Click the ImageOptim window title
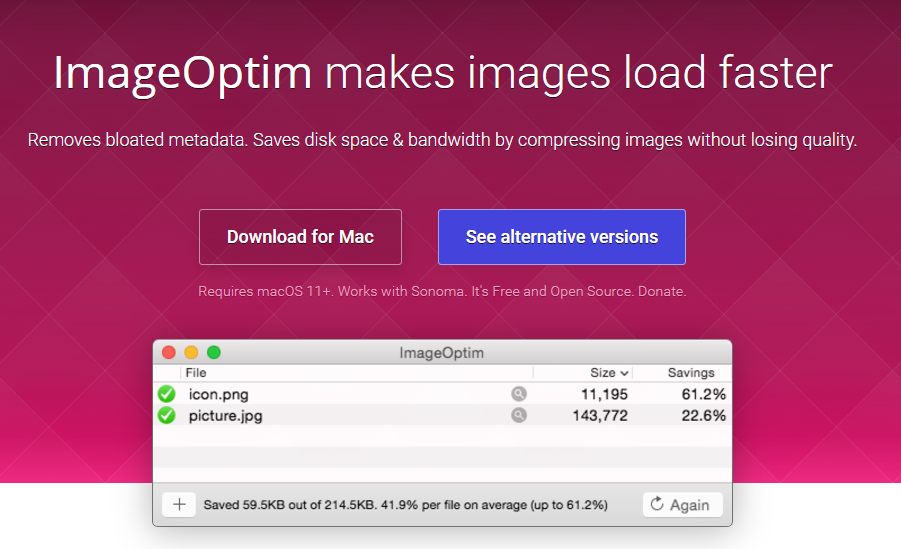The image size is (901, 549). pos(441,353)
